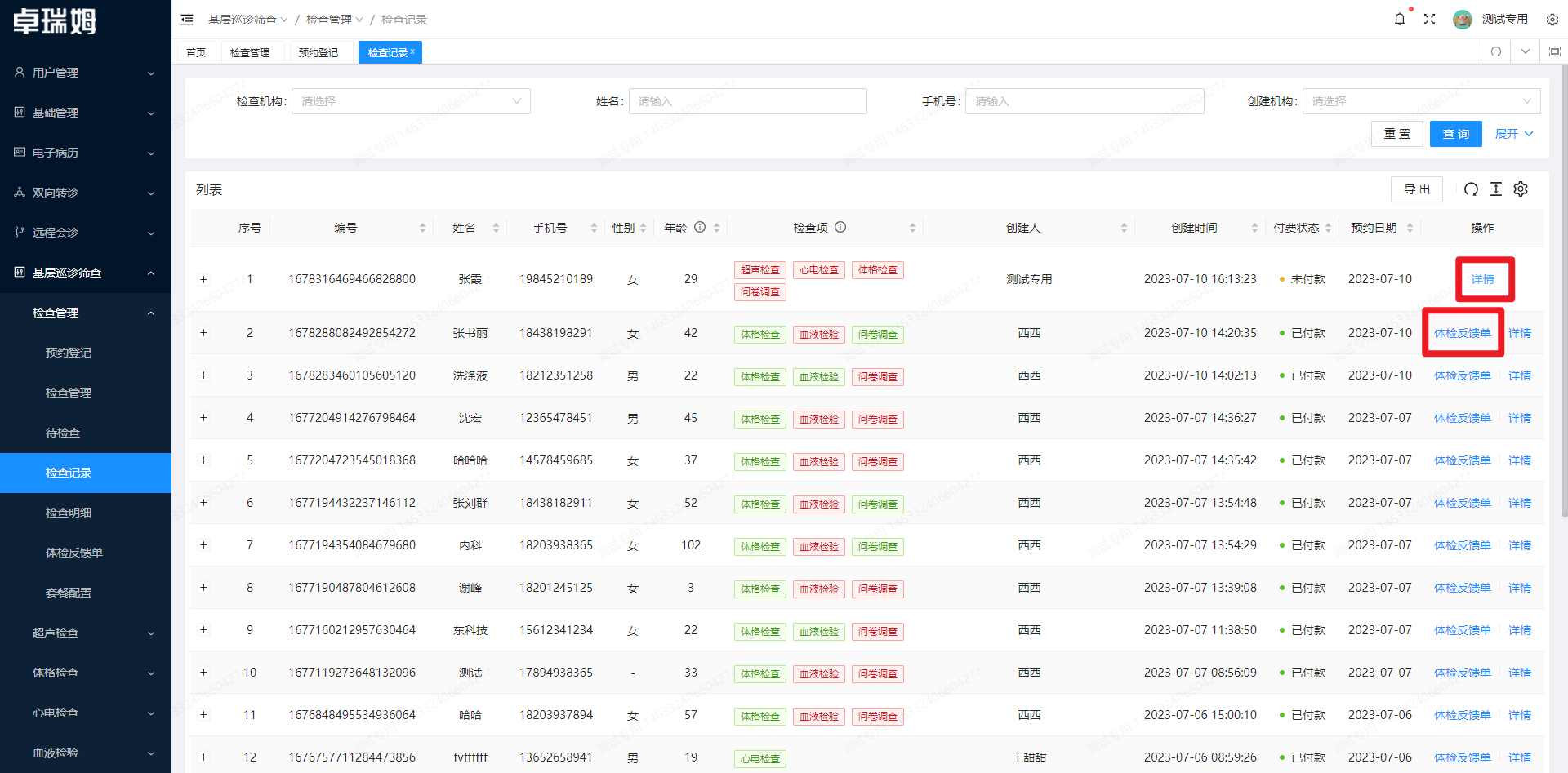Click the 导出 export button
This screenshot has height=773, width=1568.
tap(1417, 189)
